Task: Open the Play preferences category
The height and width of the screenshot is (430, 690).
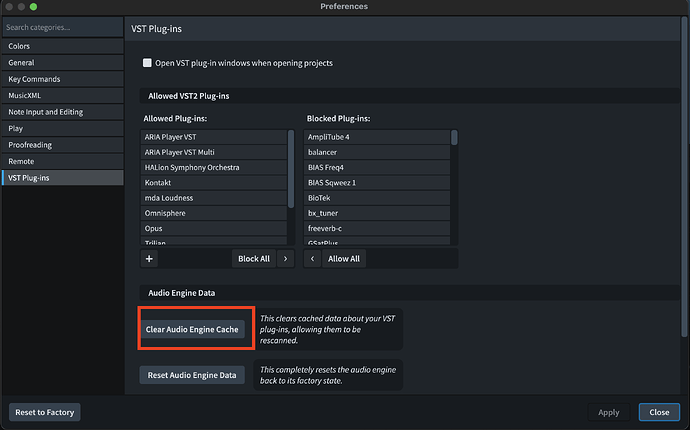Action: tap(16, 128)
